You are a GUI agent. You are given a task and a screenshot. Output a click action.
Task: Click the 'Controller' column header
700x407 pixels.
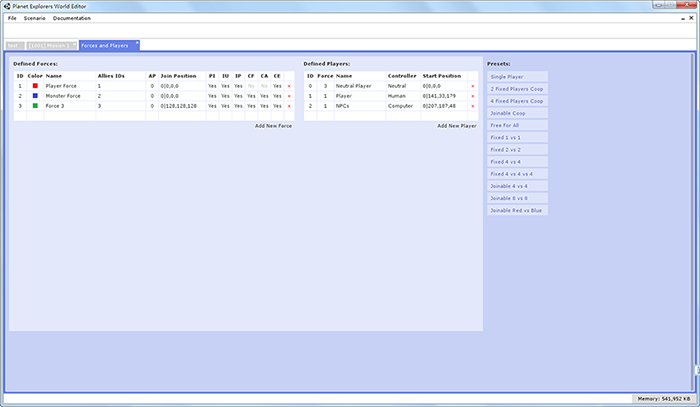coord(404,76)
